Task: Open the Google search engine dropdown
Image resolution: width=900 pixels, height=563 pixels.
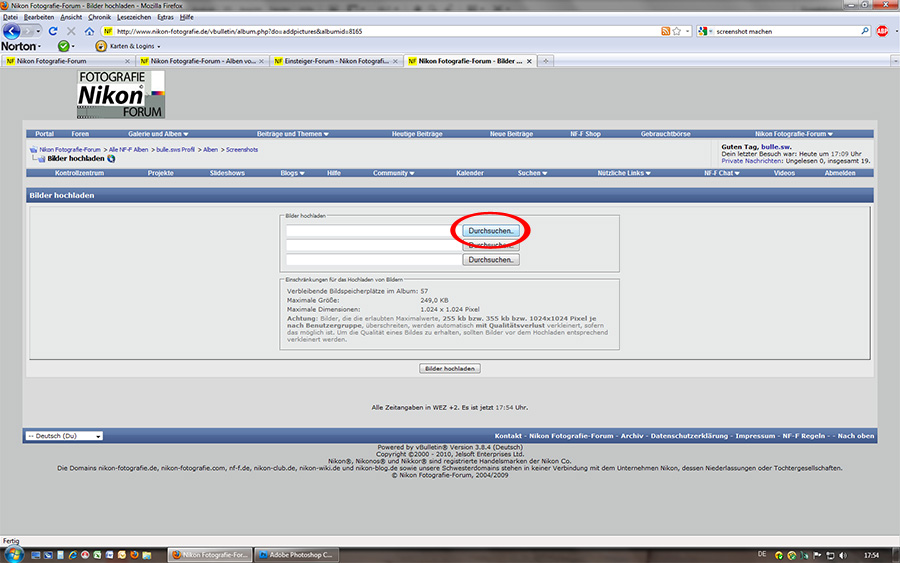Action: 705,31
